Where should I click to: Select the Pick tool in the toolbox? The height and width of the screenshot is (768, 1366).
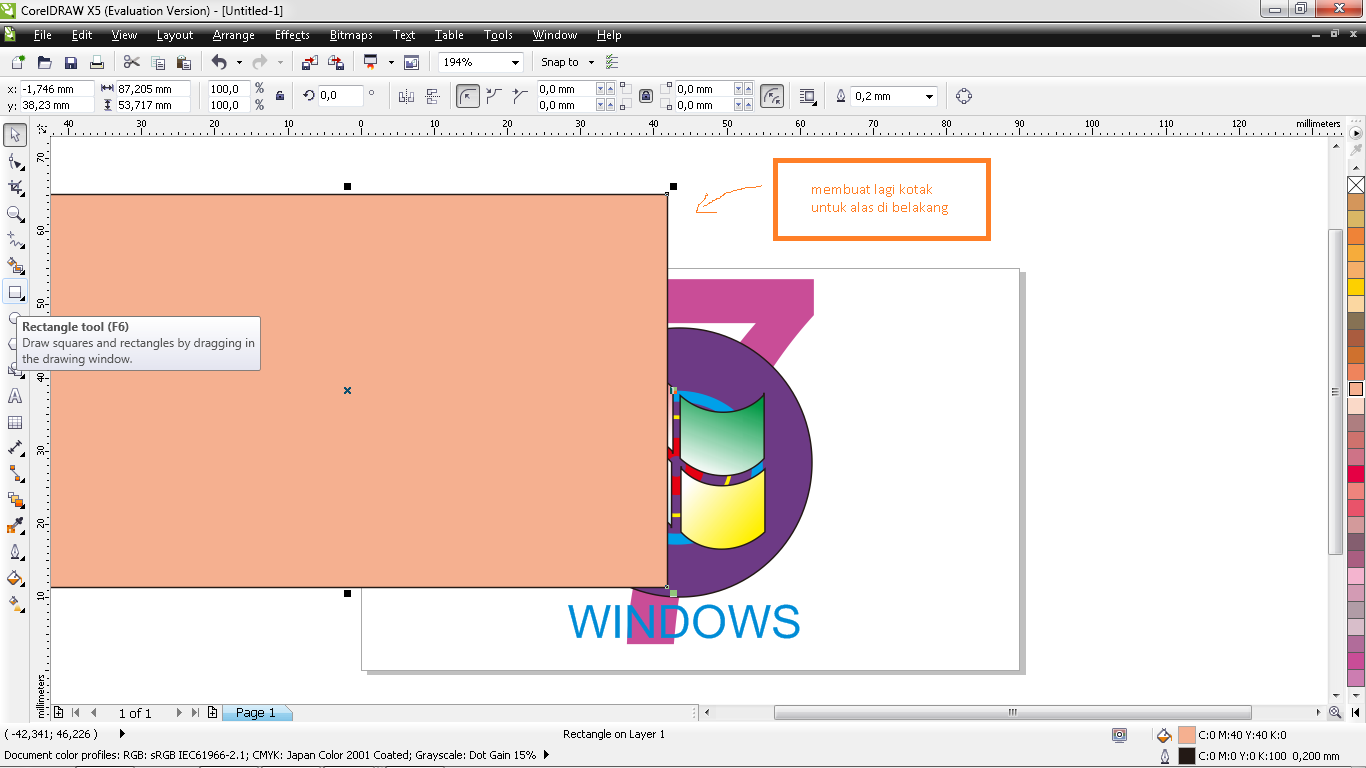[15, 134]
